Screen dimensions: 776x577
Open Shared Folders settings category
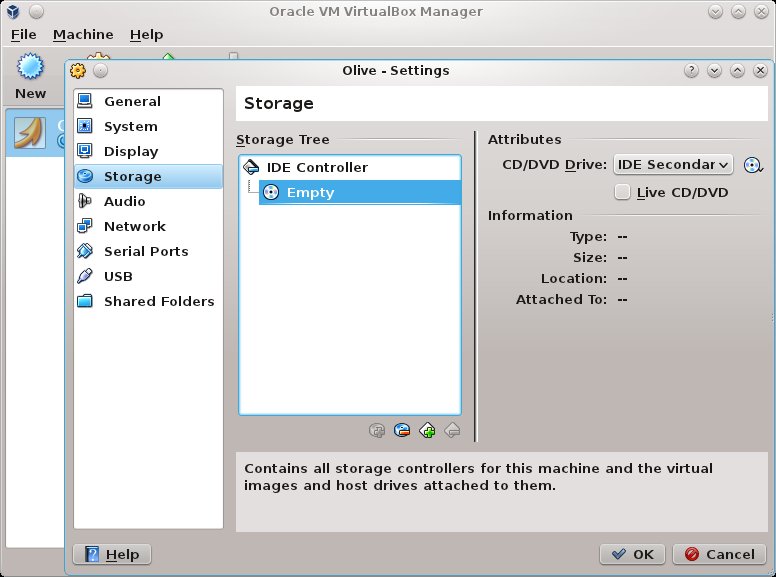pyautogui.click(x=148, y=301)
